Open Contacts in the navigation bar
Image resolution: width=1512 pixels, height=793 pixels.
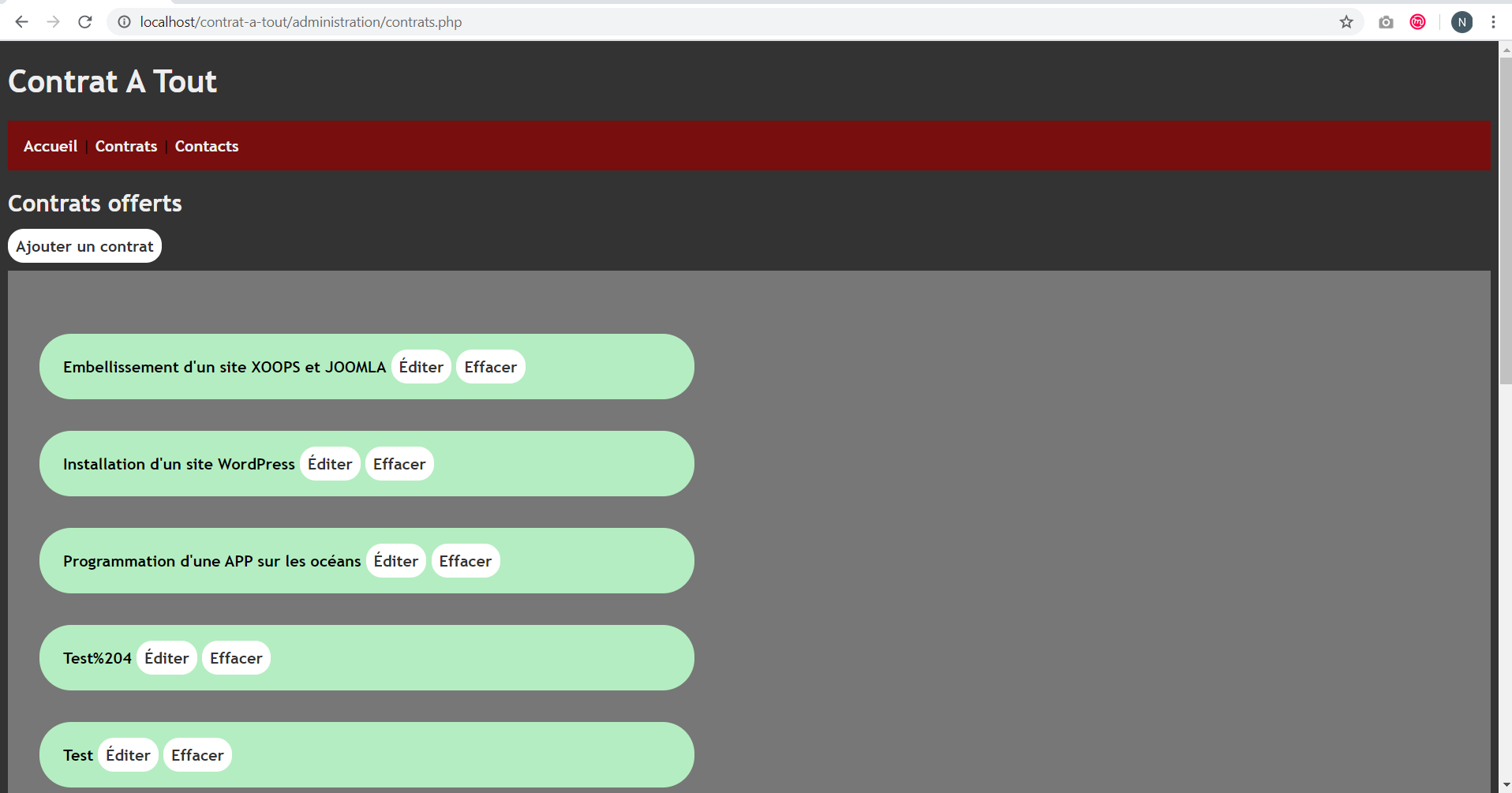[207, 146]
